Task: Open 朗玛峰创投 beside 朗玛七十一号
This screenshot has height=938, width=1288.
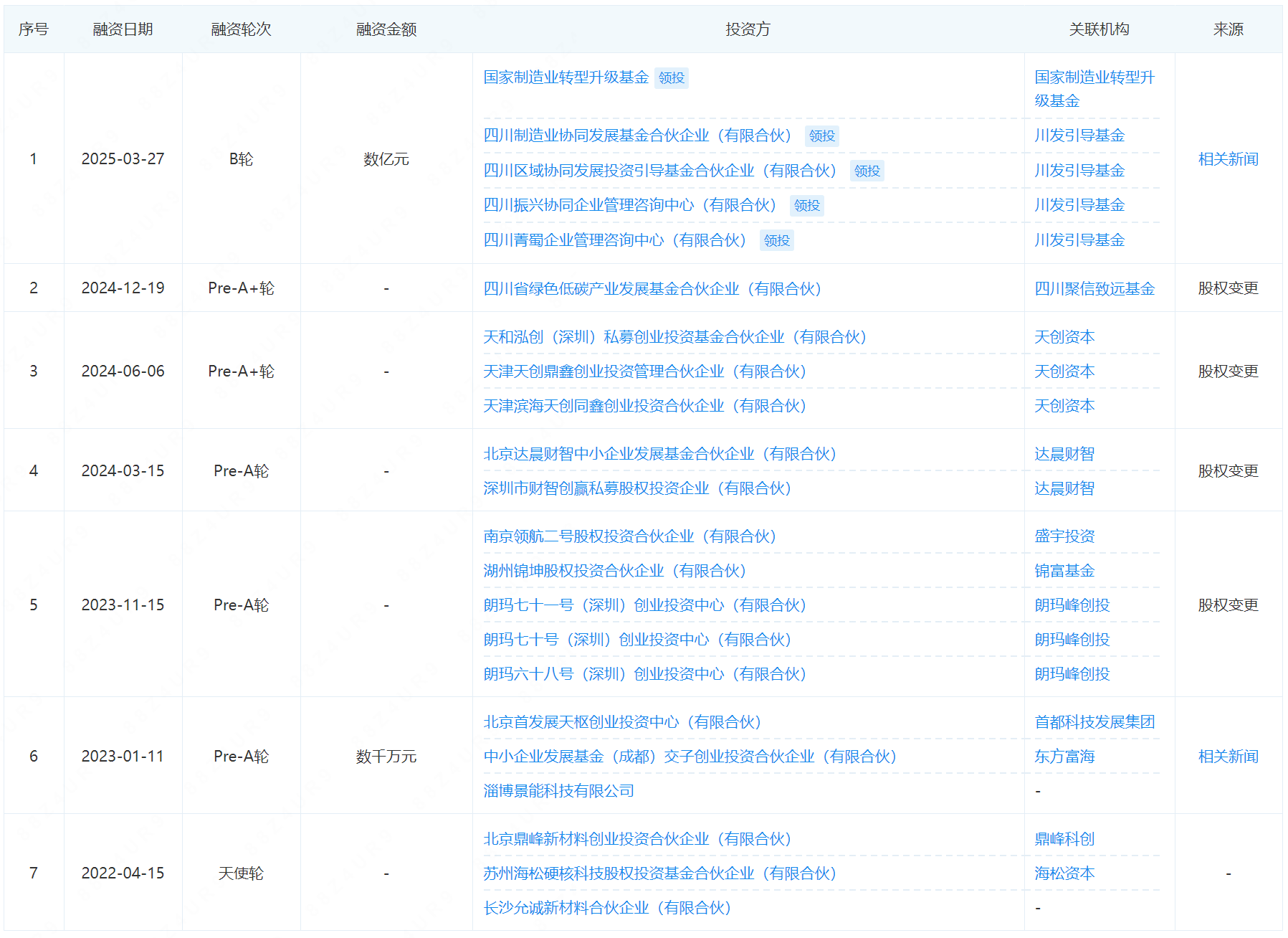Action: (1072, 605)
